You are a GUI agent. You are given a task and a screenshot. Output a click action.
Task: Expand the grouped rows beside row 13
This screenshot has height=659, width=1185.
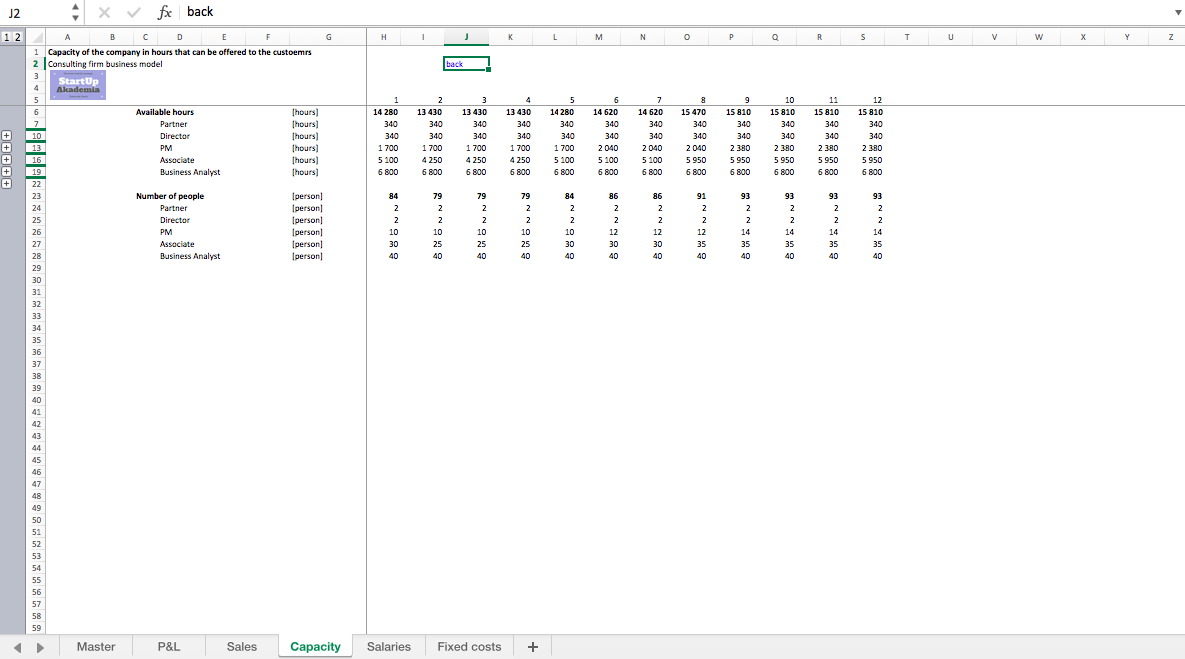[x=7, y=147]
